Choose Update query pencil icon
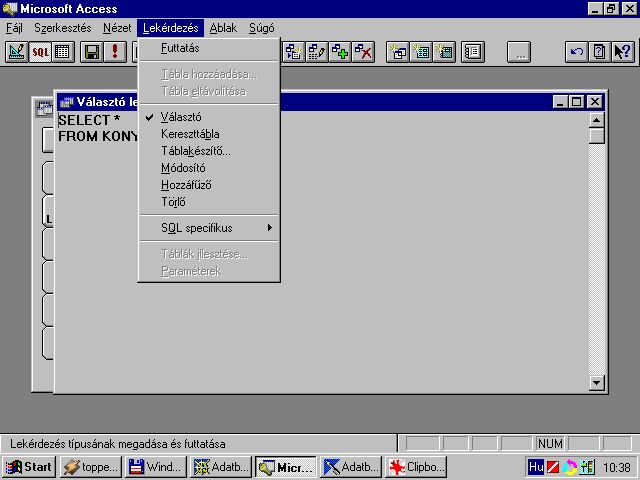This screenshot has height=480, width=640. tap(317, 52)
